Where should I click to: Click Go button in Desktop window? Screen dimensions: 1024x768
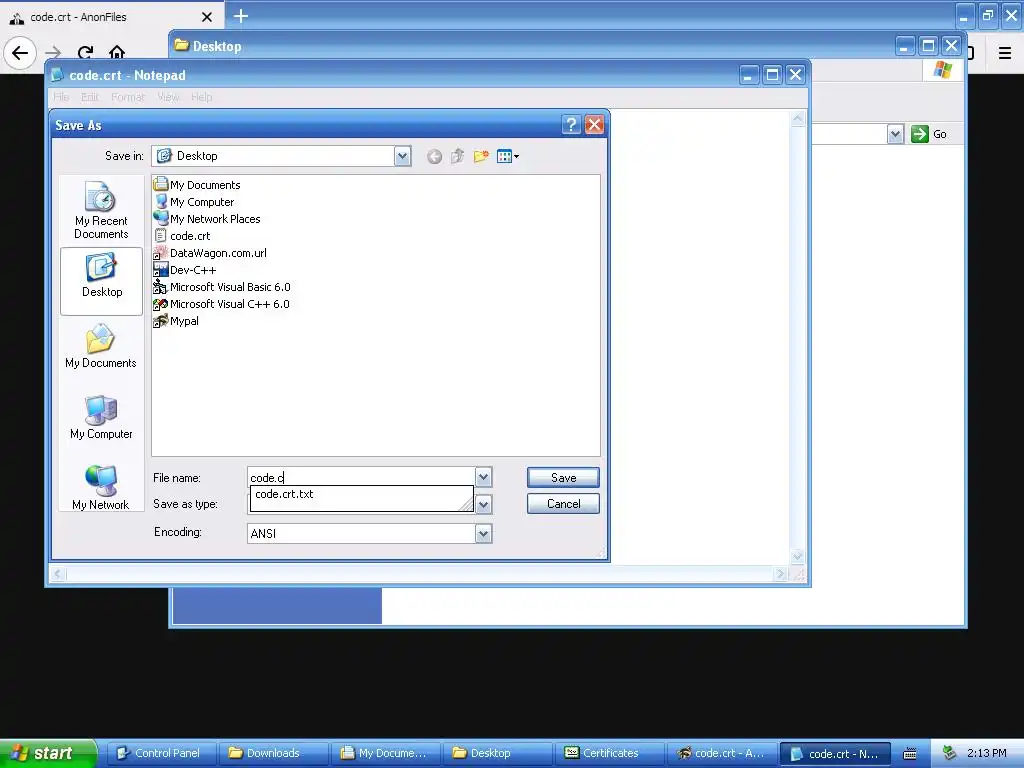click(x=929, y=134)
